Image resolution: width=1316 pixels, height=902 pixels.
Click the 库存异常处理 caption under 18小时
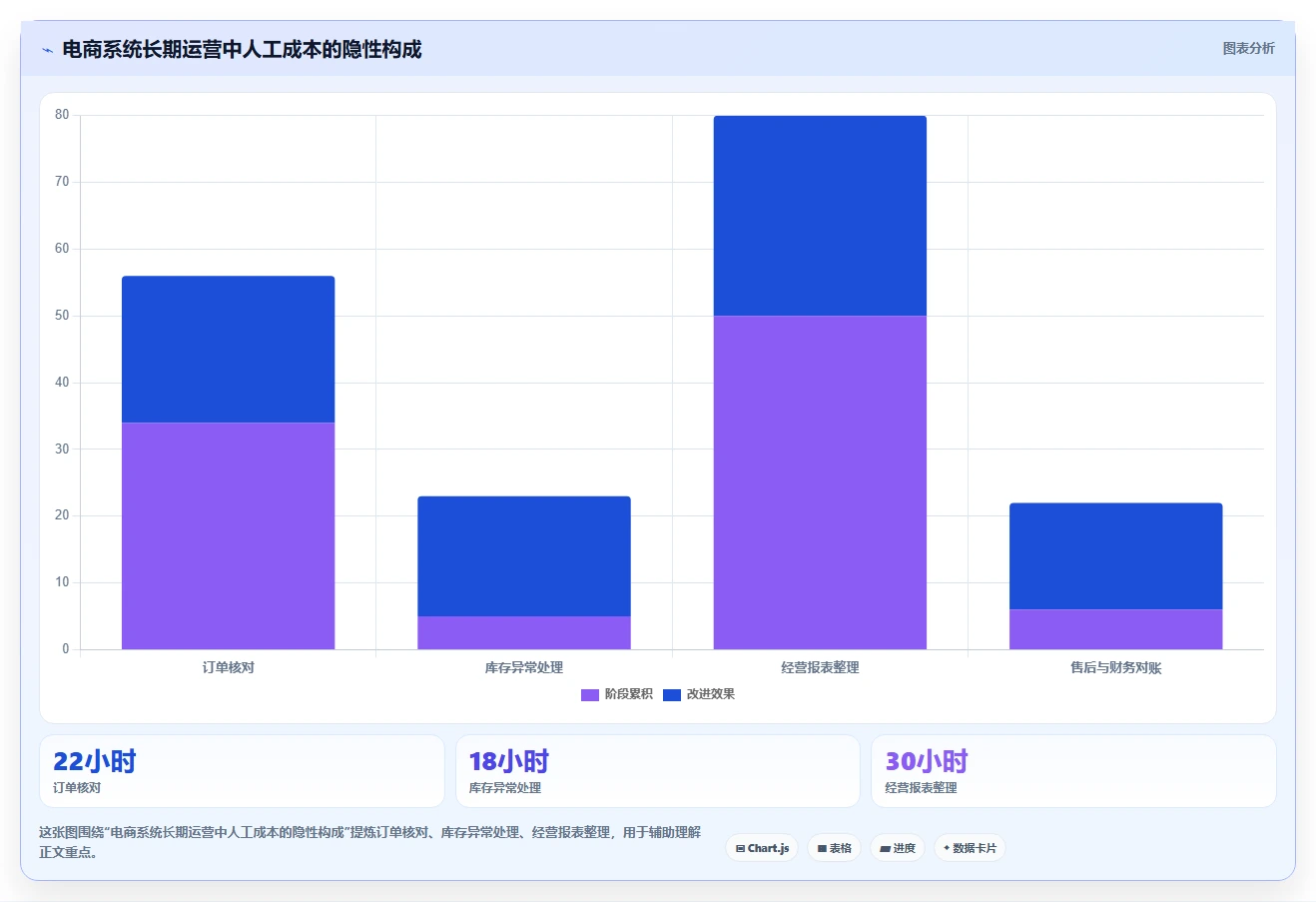coord(505,788)
